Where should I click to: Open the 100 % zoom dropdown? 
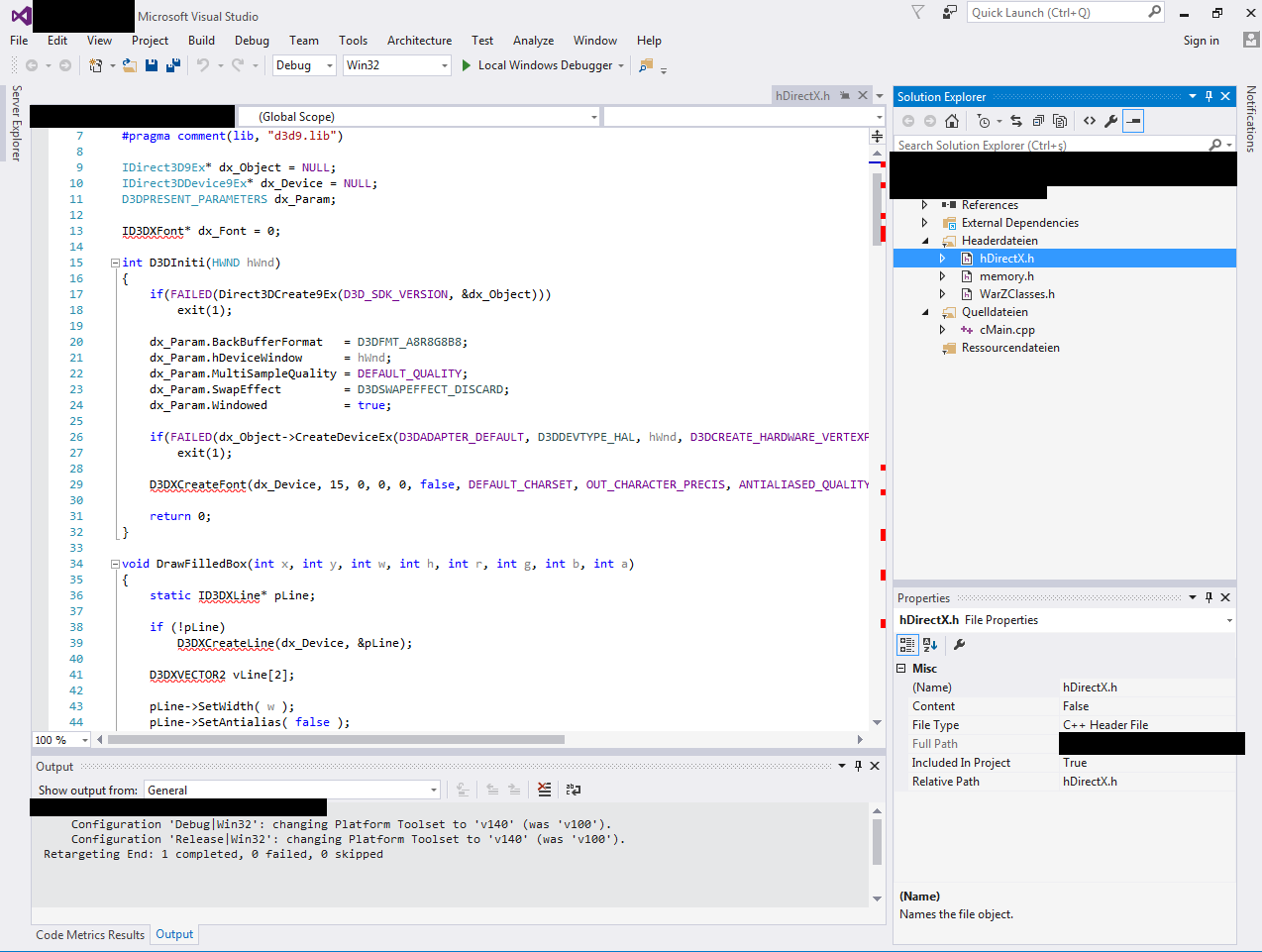[61, 740]
